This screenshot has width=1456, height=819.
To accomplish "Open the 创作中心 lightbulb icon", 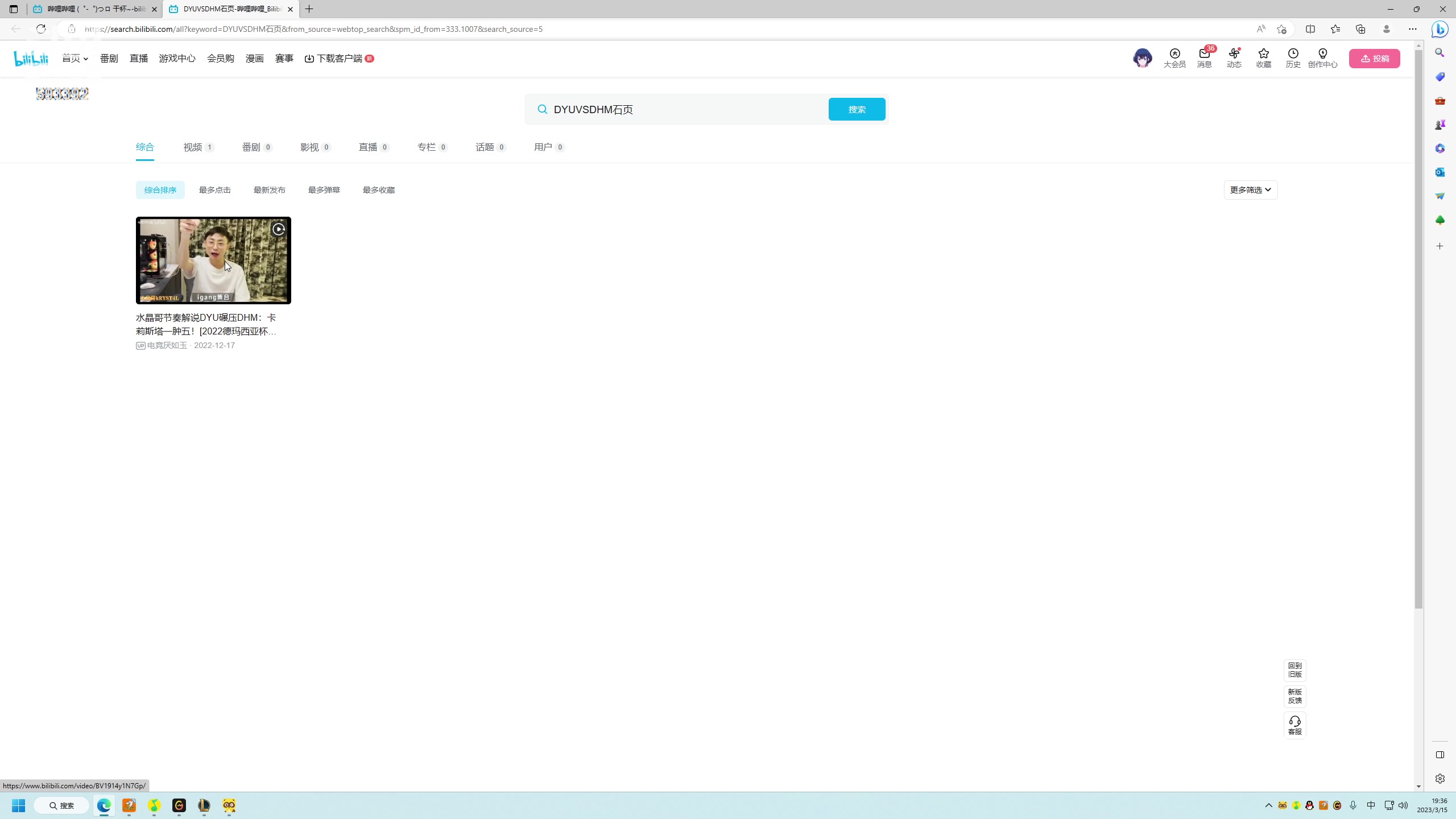I will (1323, 58).
